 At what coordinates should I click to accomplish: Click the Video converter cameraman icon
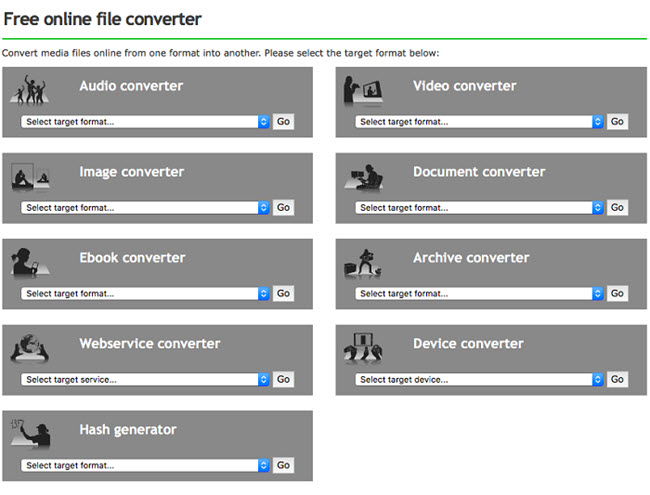[363, 90]
